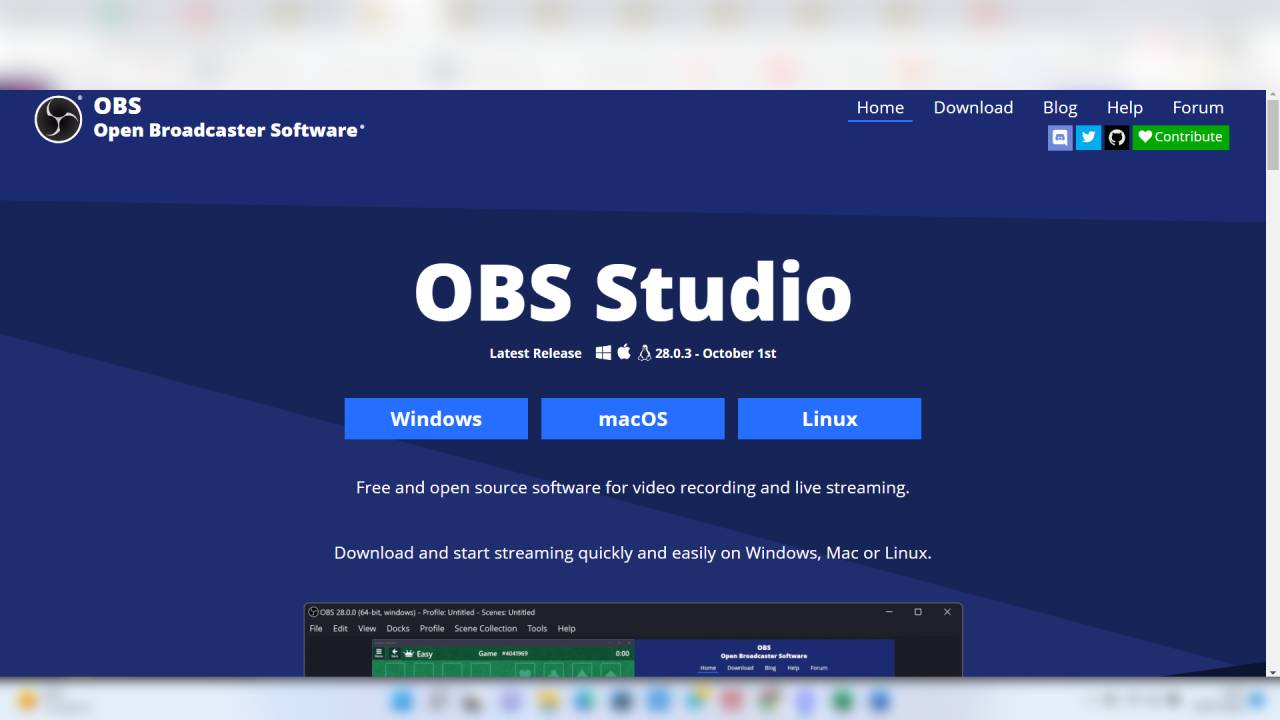This screenshot has height=720, width=1280.
Task: Click the OBS logo in the header
Action: [x=57, y=118]
